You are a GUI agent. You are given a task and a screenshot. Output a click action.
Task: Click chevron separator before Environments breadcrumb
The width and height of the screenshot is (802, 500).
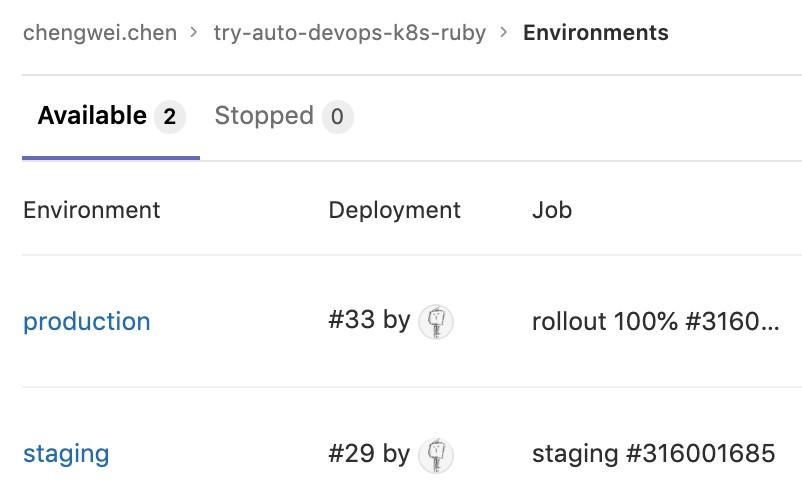click(x=504, y=33)
